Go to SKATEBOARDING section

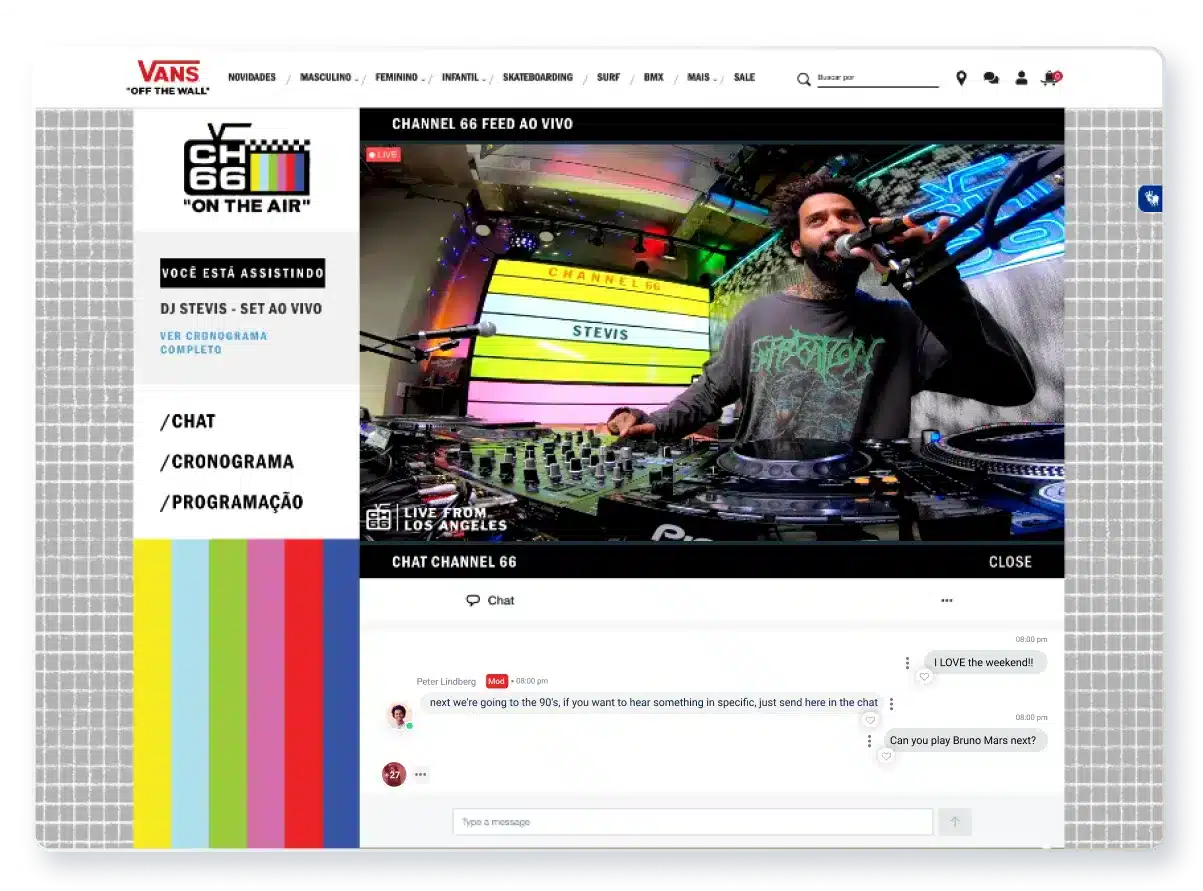(538, 77)
